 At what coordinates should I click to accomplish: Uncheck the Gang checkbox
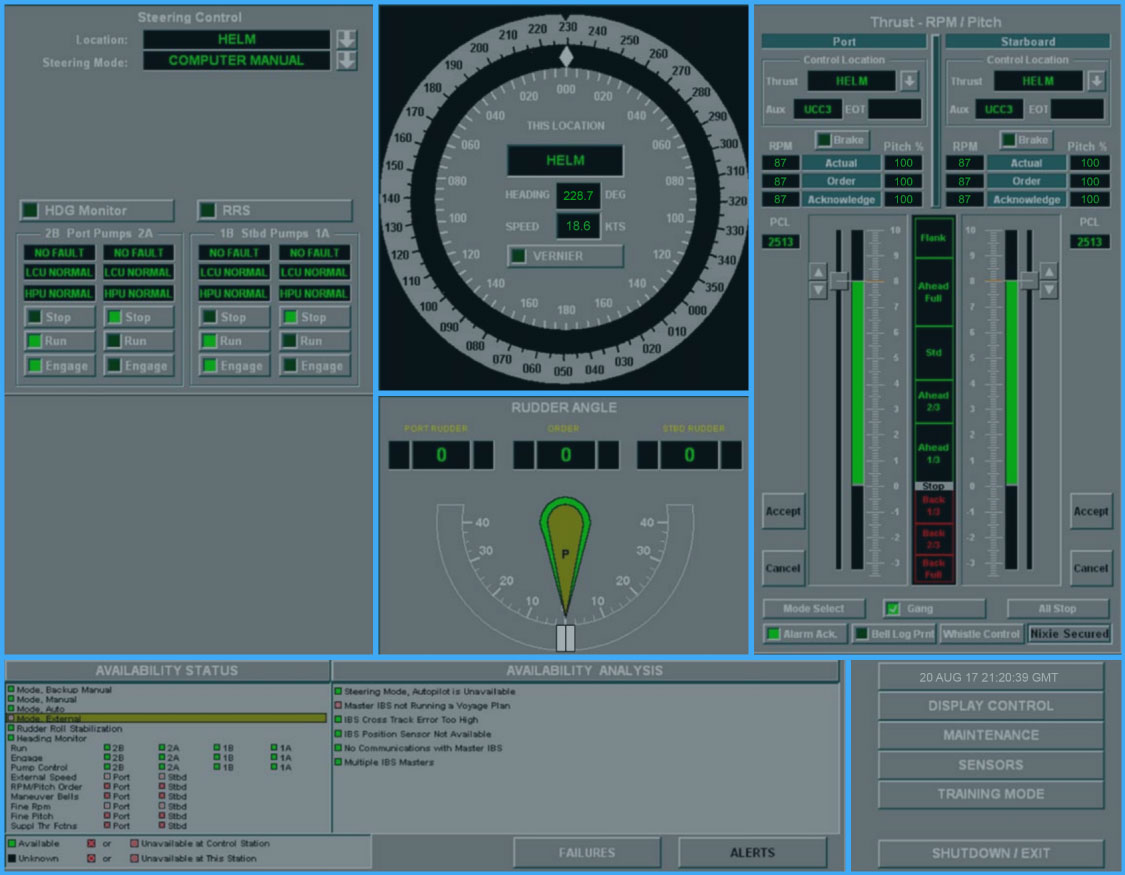pos(893,608)
